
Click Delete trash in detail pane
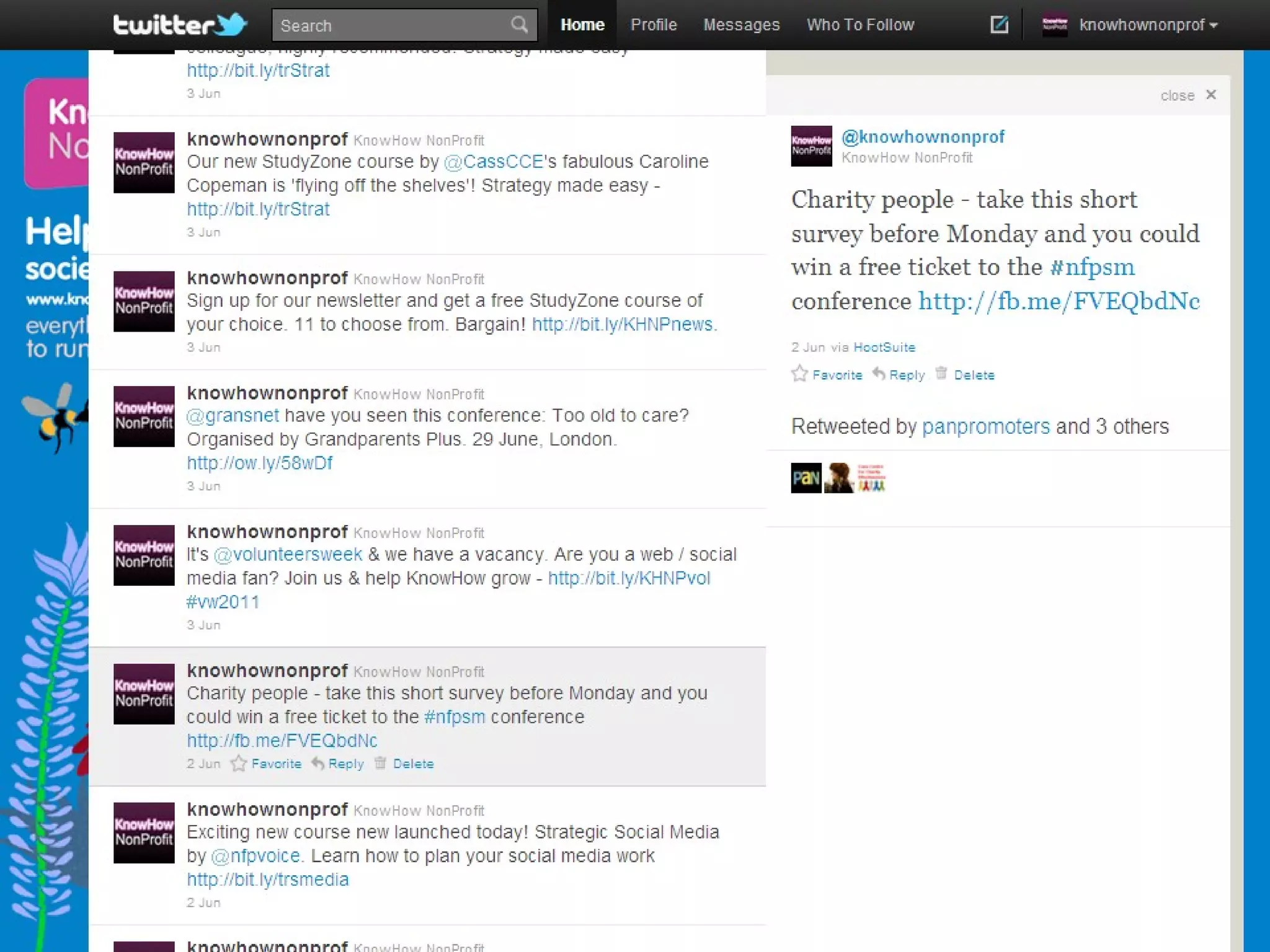(941, 374)
